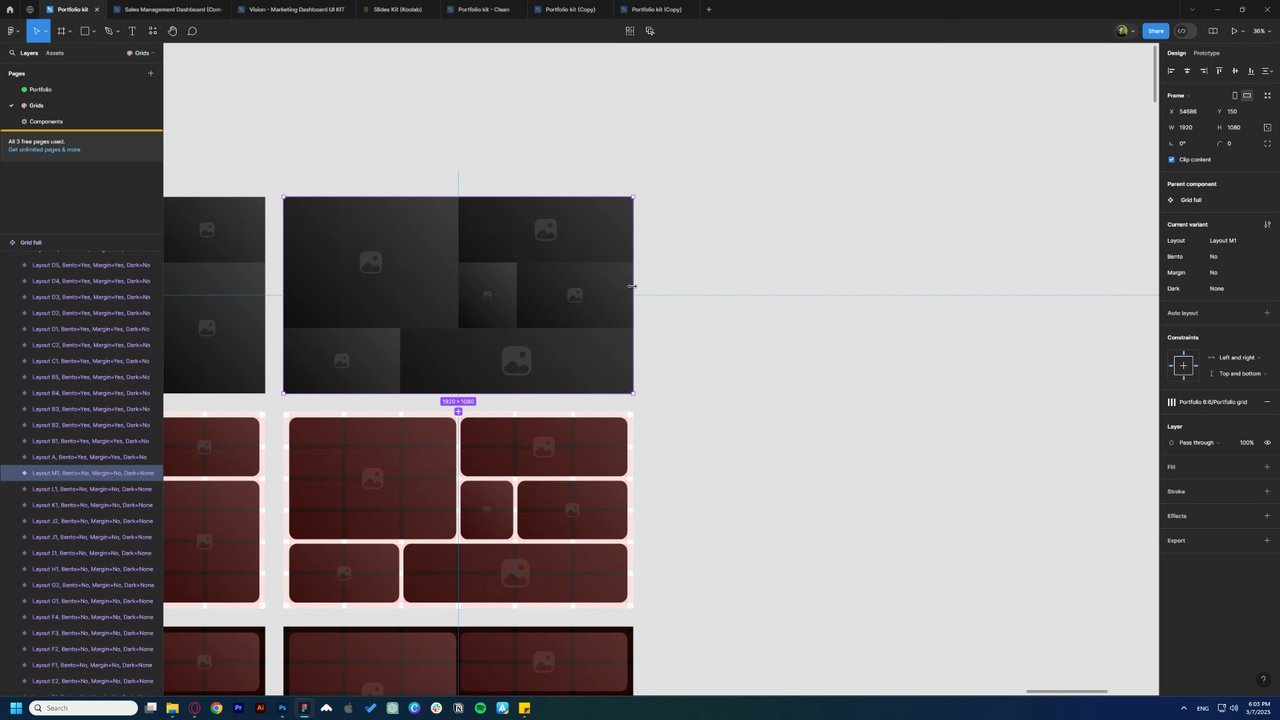Open the zoom level 36% dropdown
Viewport: 1280px width, 720px height.
[1261, 31]
